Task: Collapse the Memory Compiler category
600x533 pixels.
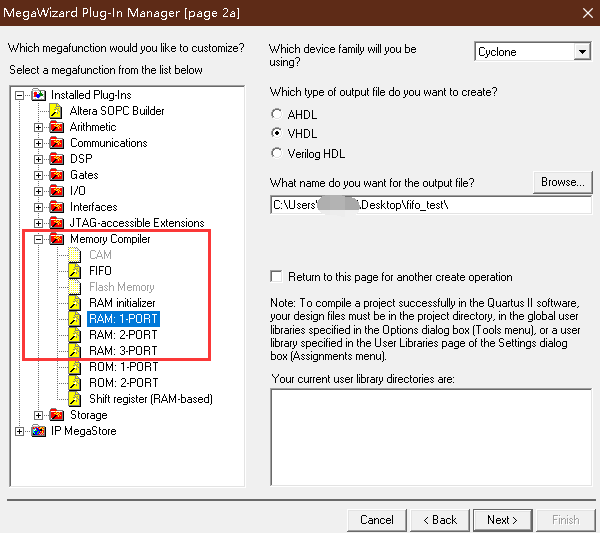Action: (38, 239)
